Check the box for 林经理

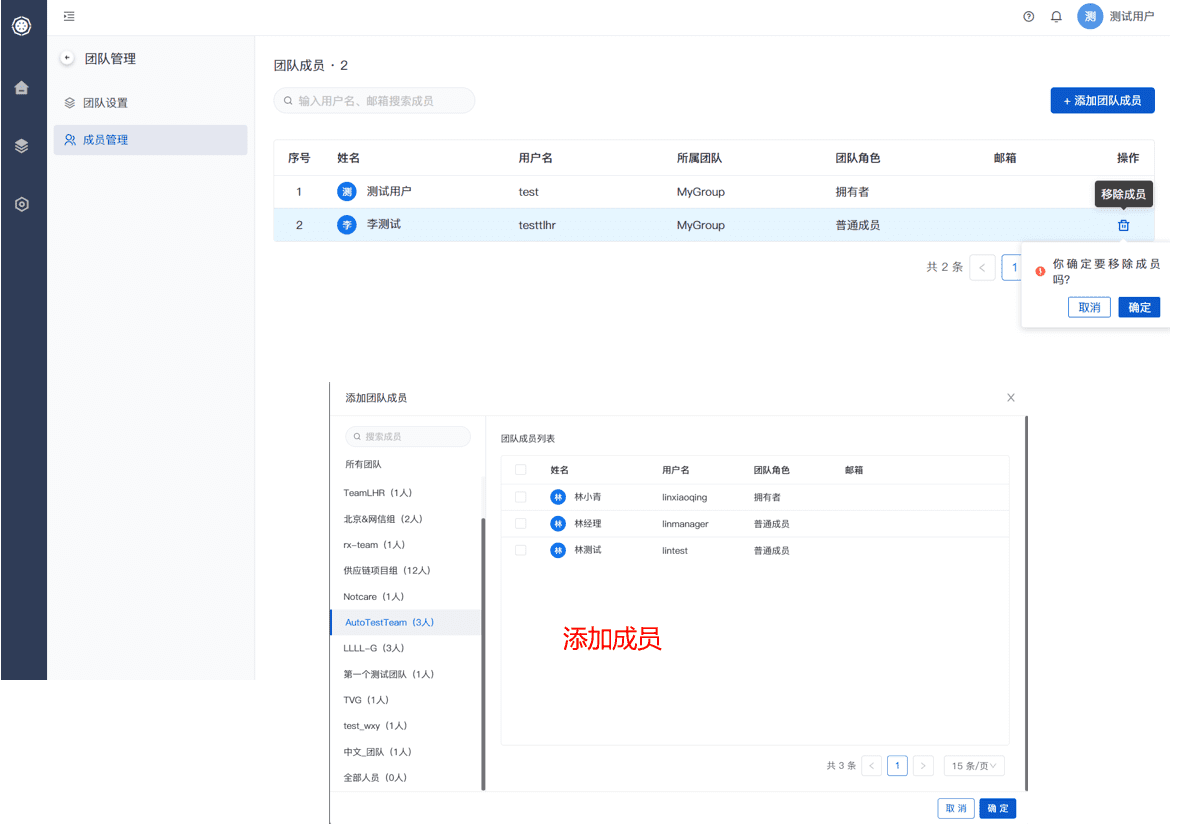[520, 523]
